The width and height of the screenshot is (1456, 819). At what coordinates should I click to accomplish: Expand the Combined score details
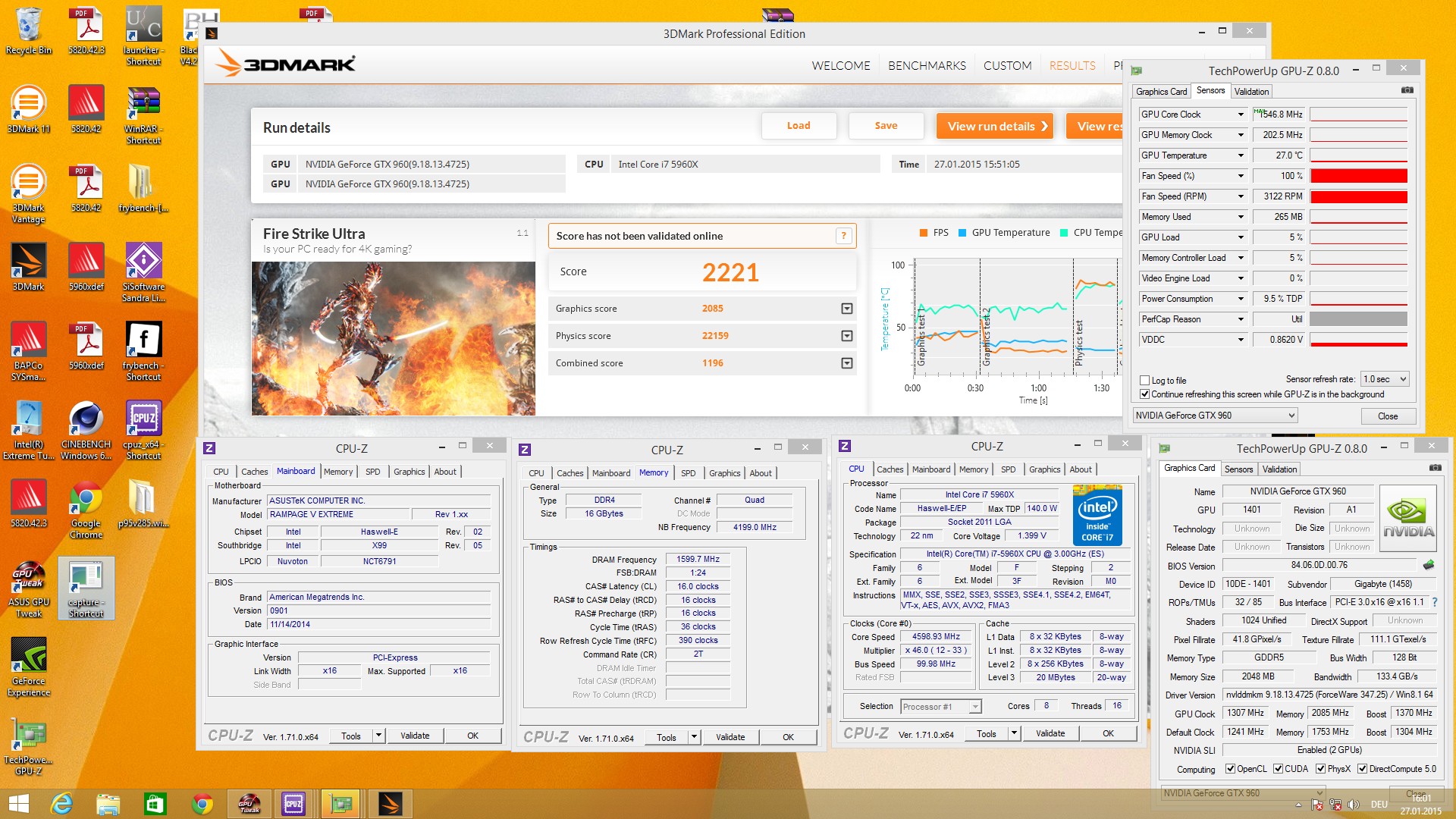click(x=847, y=363)
